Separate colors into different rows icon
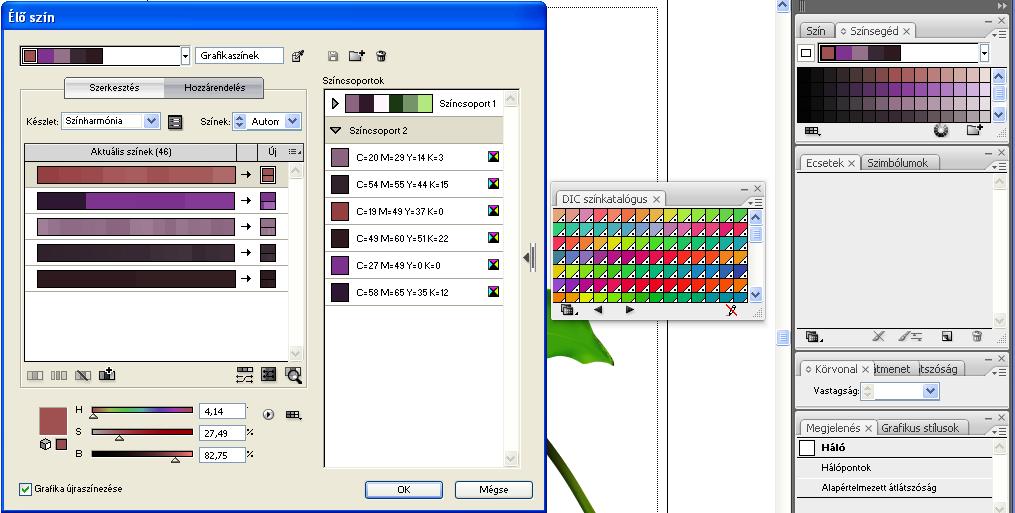 click(58, 375)
